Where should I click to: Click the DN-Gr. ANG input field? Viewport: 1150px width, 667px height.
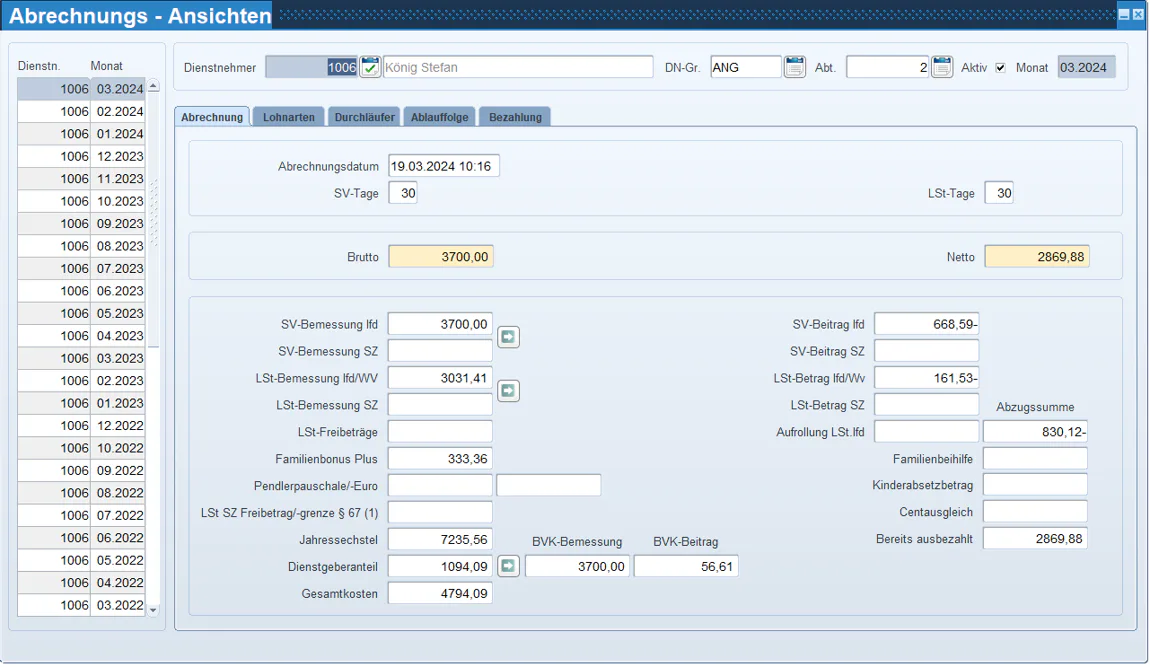click(x=746, y=68)
